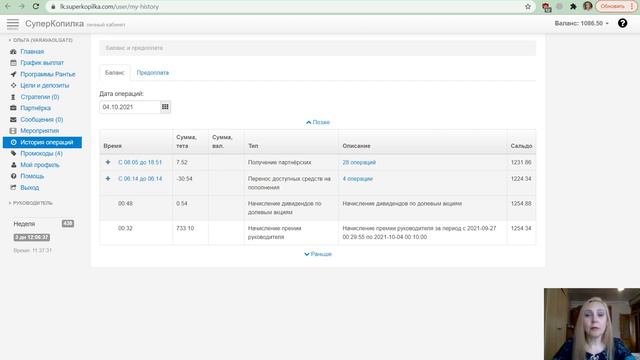
Task: Open Партнёрка in the sidebar
Action: [36, 108]
